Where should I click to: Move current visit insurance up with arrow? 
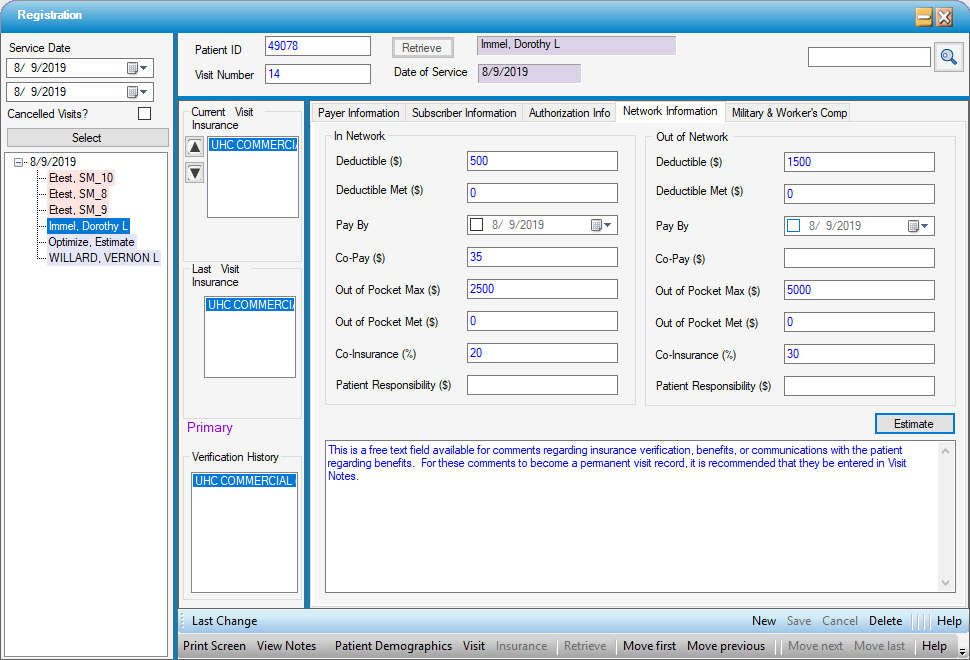195,148
